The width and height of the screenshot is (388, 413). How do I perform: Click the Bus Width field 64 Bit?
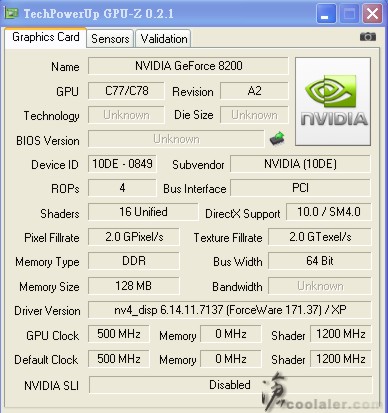(x=320, y=261)
